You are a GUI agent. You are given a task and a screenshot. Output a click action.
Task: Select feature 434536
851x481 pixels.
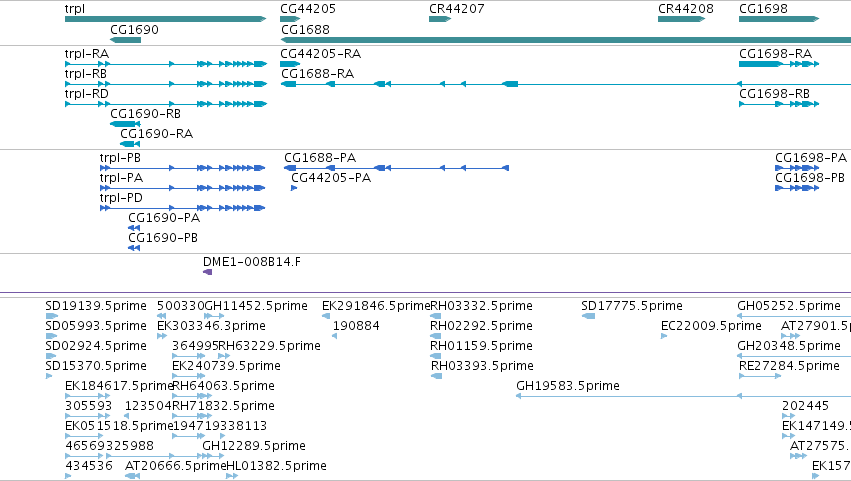[68, 476]
